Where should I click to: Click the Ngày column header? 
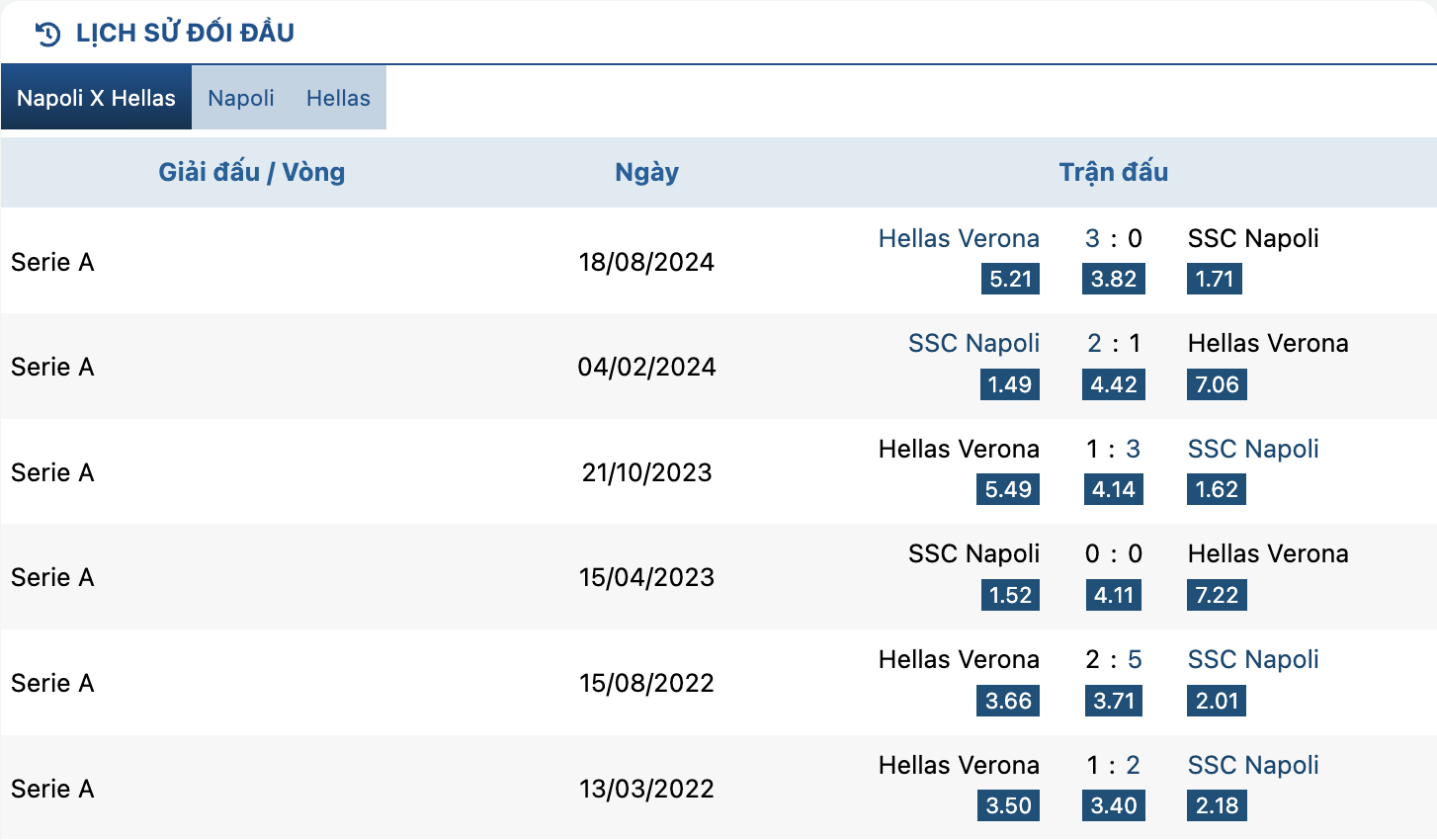tap(646, 173)
